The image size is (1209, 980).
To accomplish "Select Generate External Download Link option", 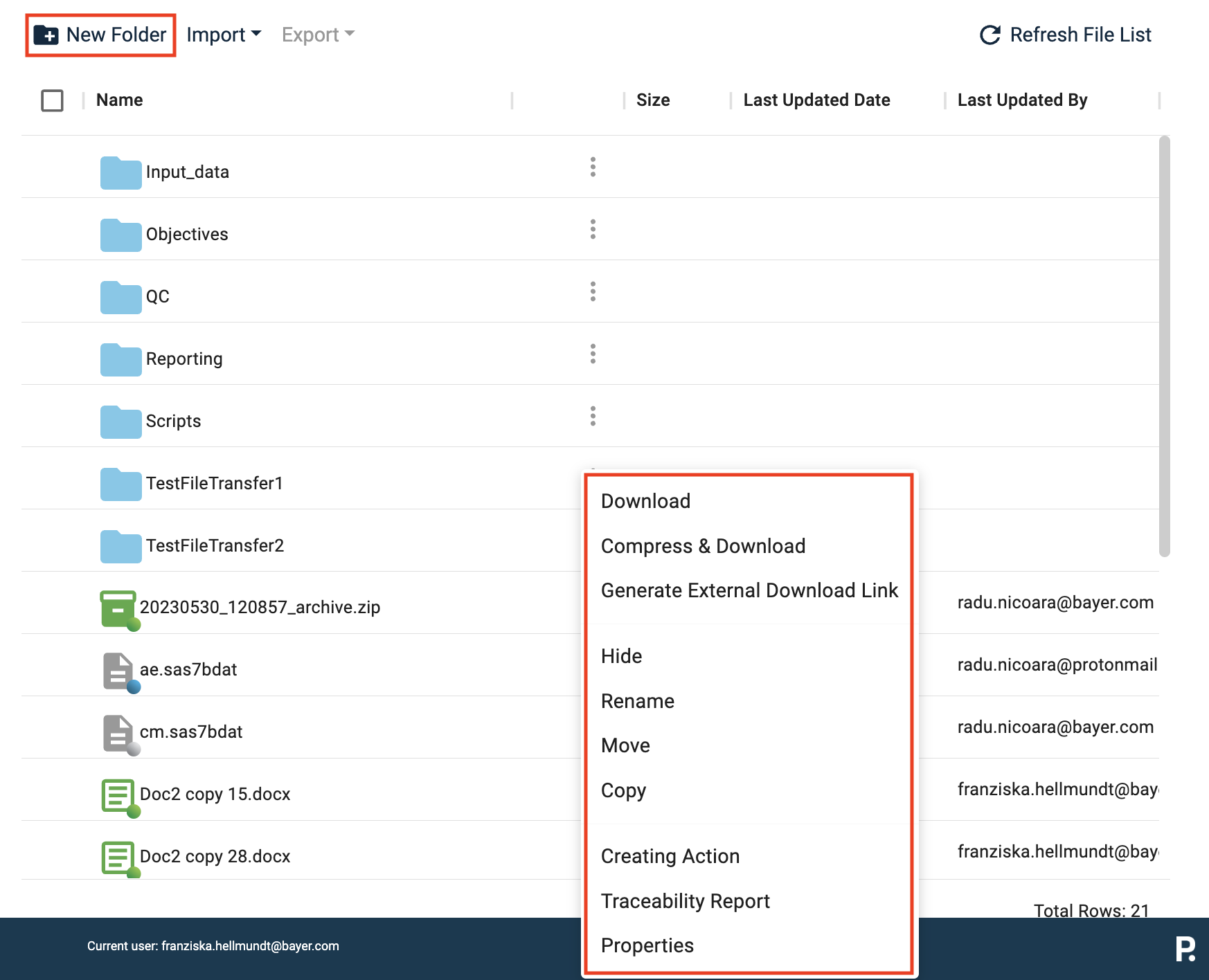I will (x=749, y=590).
